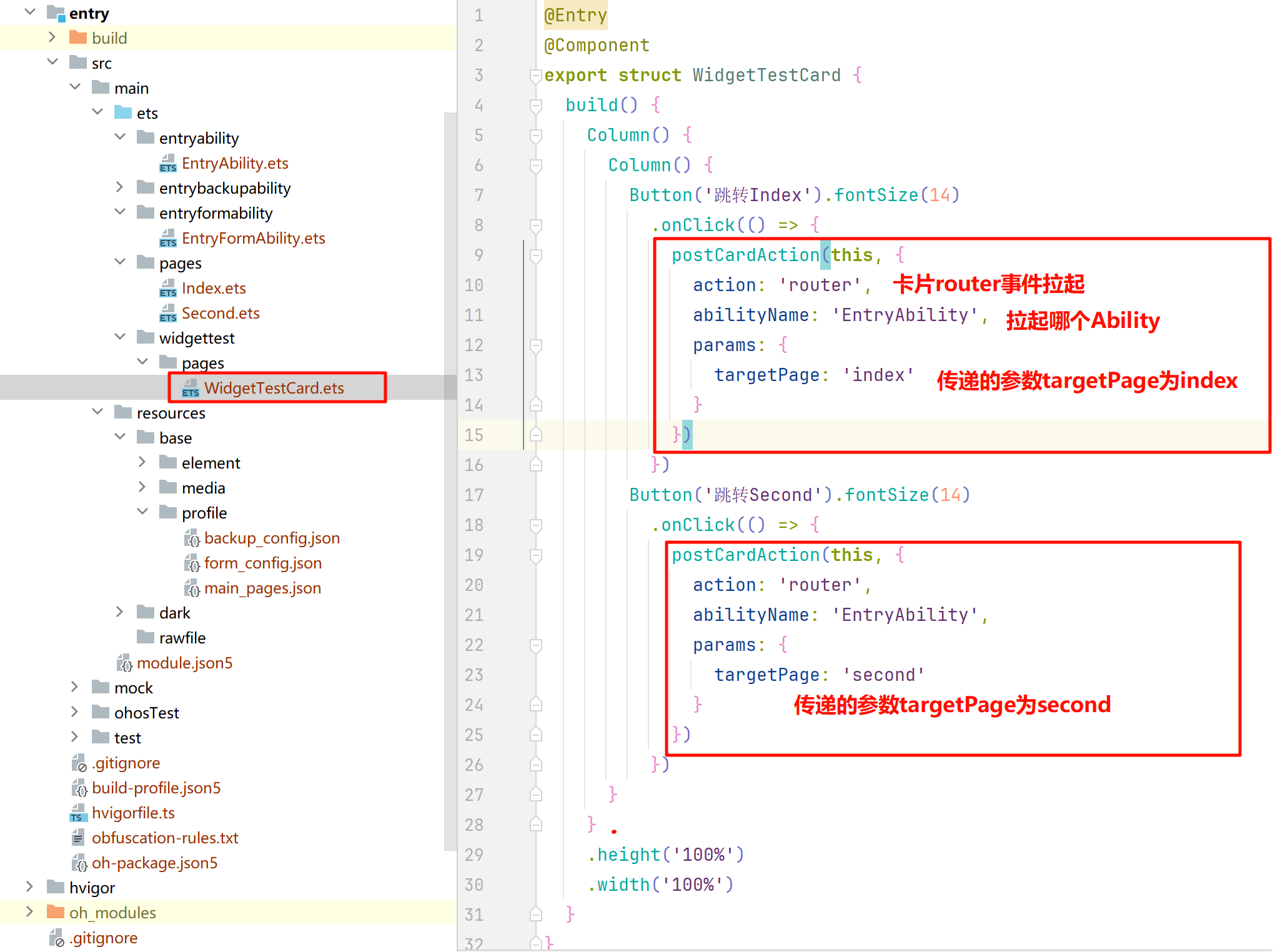Expand the oh_modules folder
The height and width of the screenshot is (952, 1275).
(x=30, y=912)
